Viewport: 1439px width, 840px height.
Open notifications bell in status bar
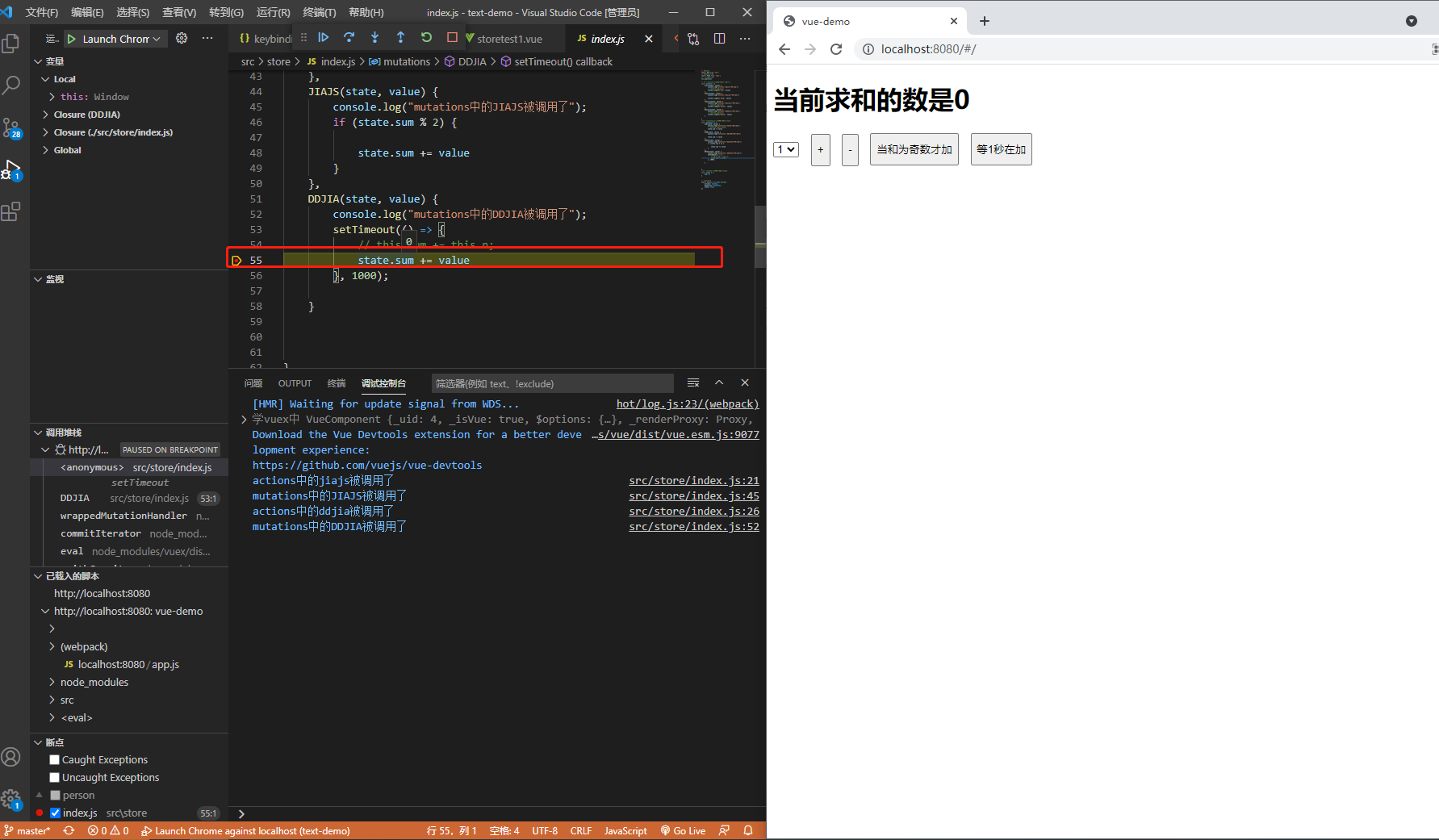tap(748, 830)
